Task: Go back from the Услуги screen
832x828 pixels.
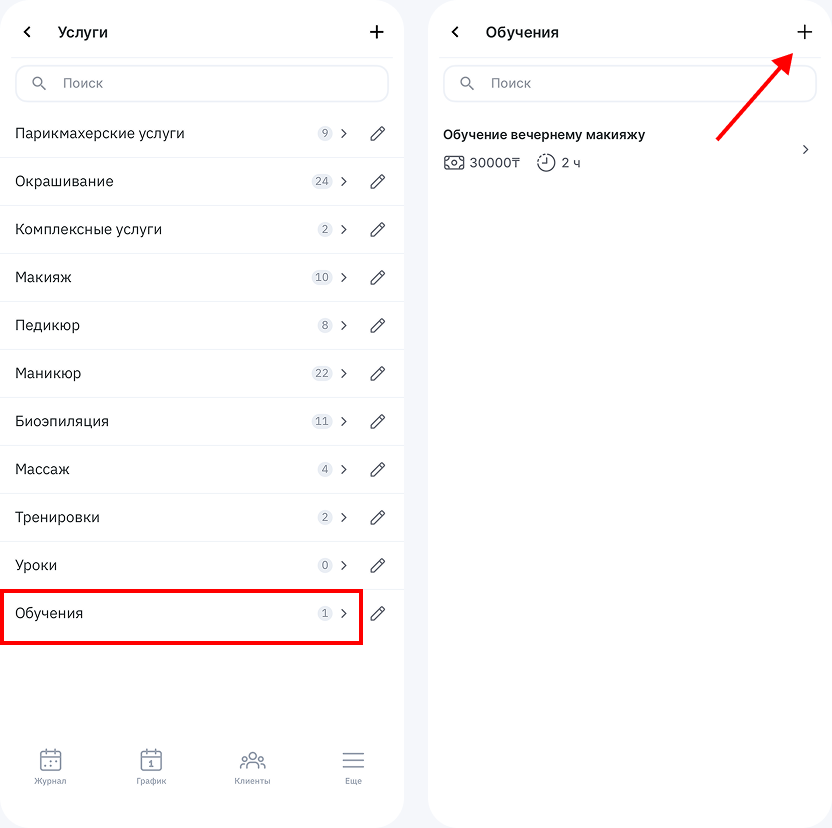Action: (28, 32)
